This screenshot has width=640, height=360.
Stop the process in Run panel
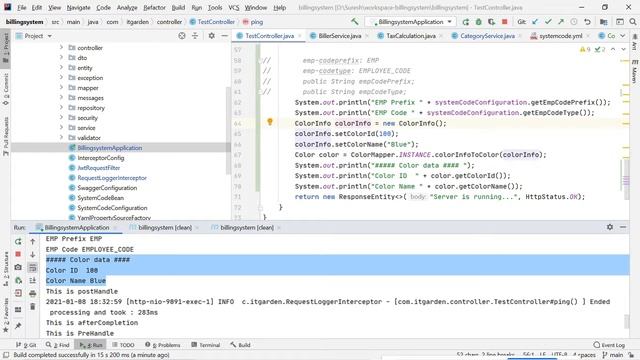18,254
